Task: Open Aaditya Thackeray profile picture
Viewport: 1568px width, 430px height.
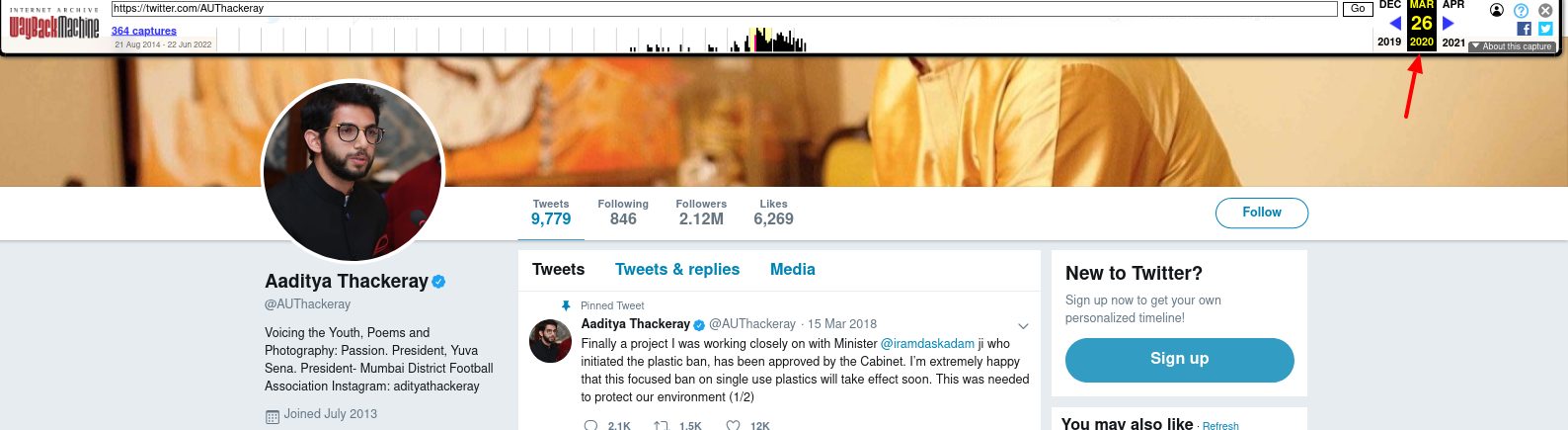Action: 353,172
